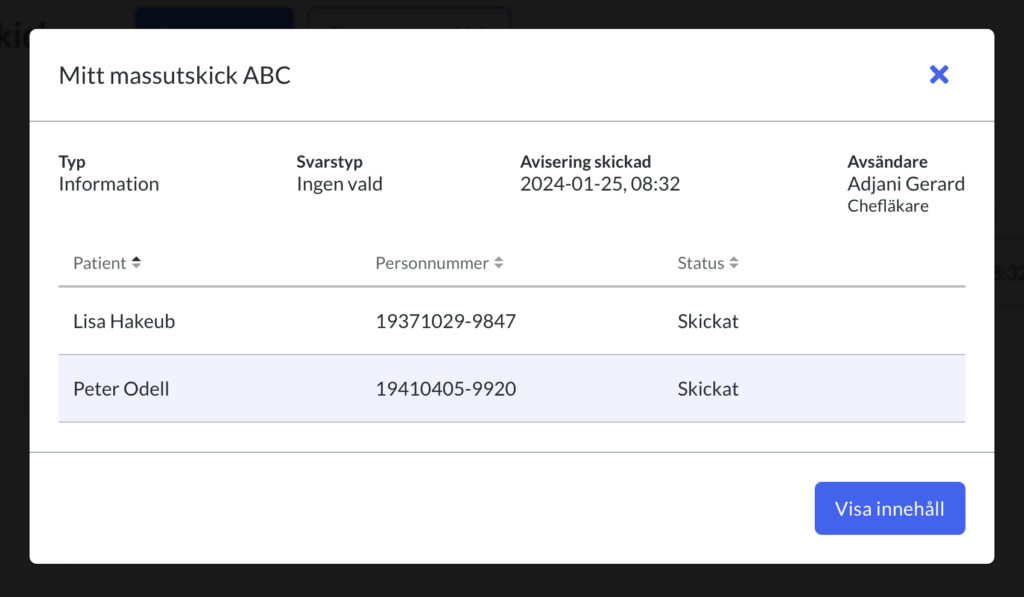Click the Visa innehåll button
The image size is (1024, 597).
tap(889, 508)
